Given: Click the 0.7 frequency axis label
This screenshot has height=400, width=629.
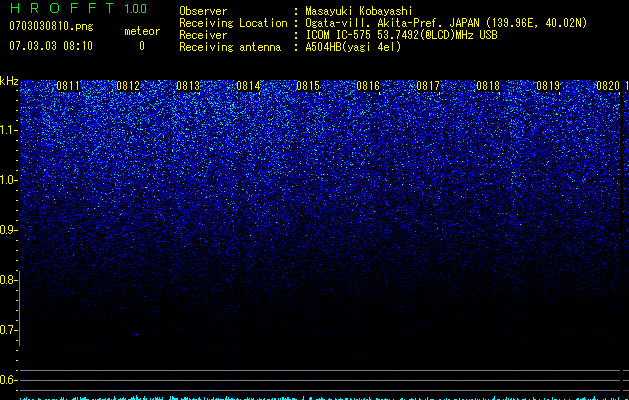Looking at the screenshot, I should tap(8, 330).
